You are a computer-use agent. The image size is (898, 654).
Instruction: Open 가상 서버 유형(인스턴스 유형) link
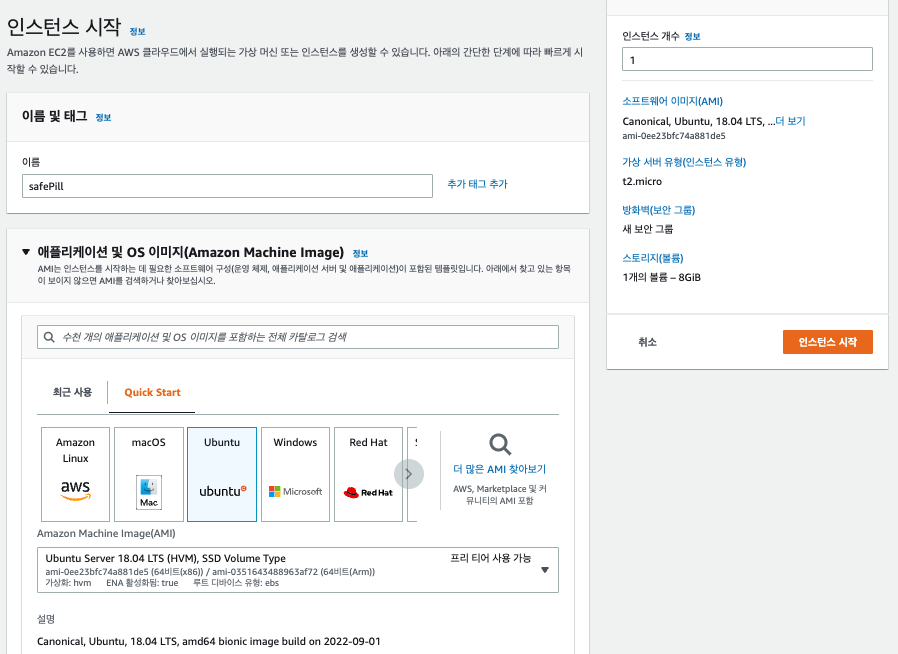(x=684, y=161)
